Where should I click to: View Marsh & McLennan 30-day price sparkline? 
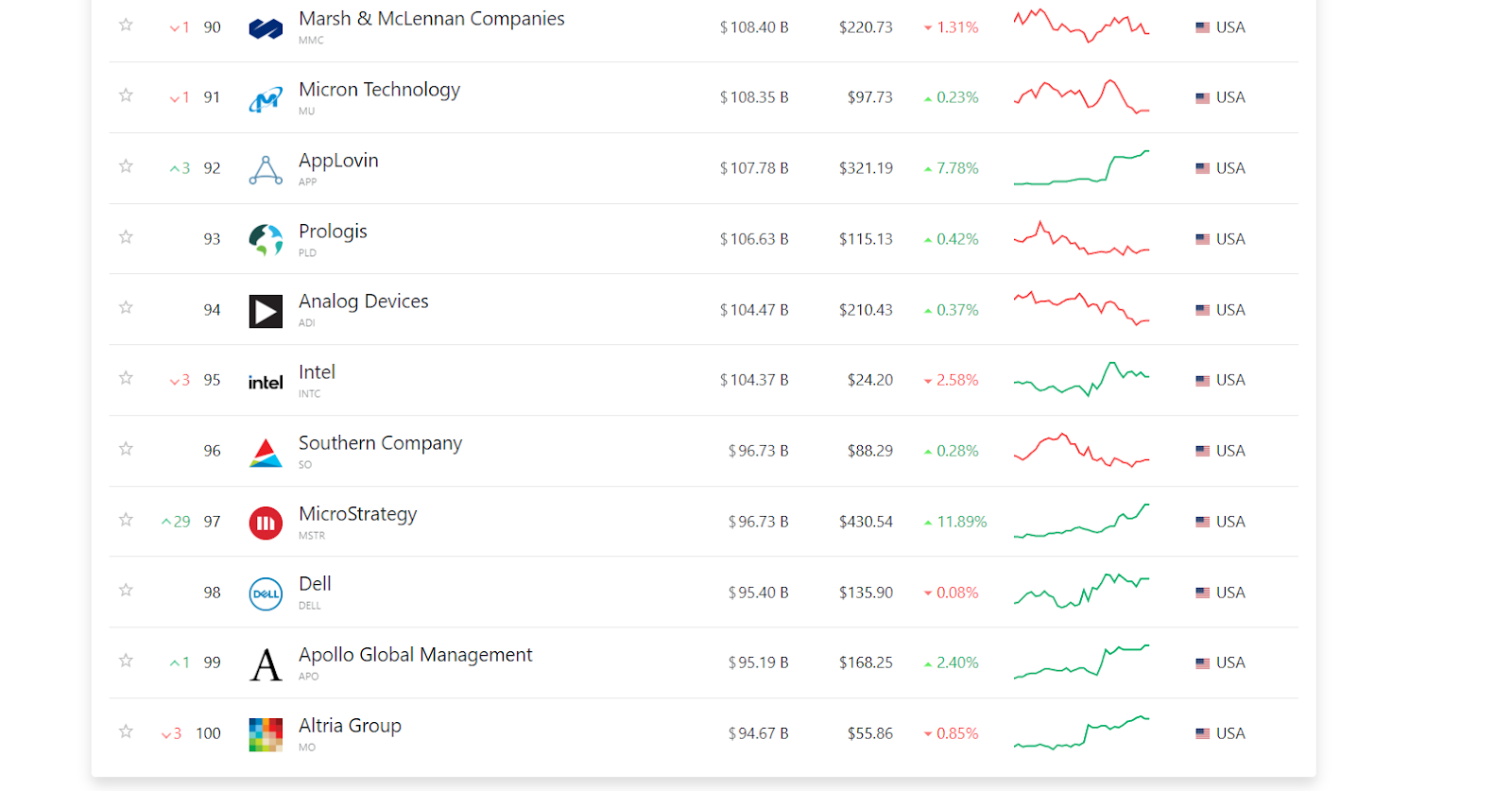point(1081,26)
